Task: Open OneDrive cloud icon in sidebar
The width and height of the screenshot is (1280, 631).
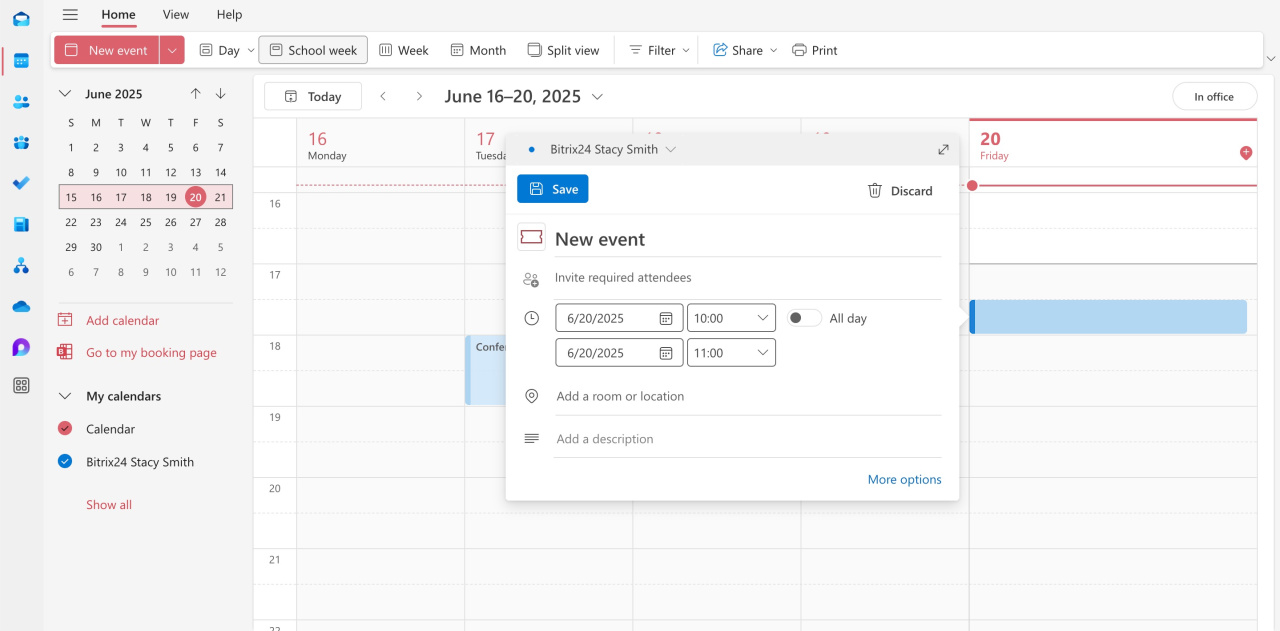Action: tap(21, 306)
